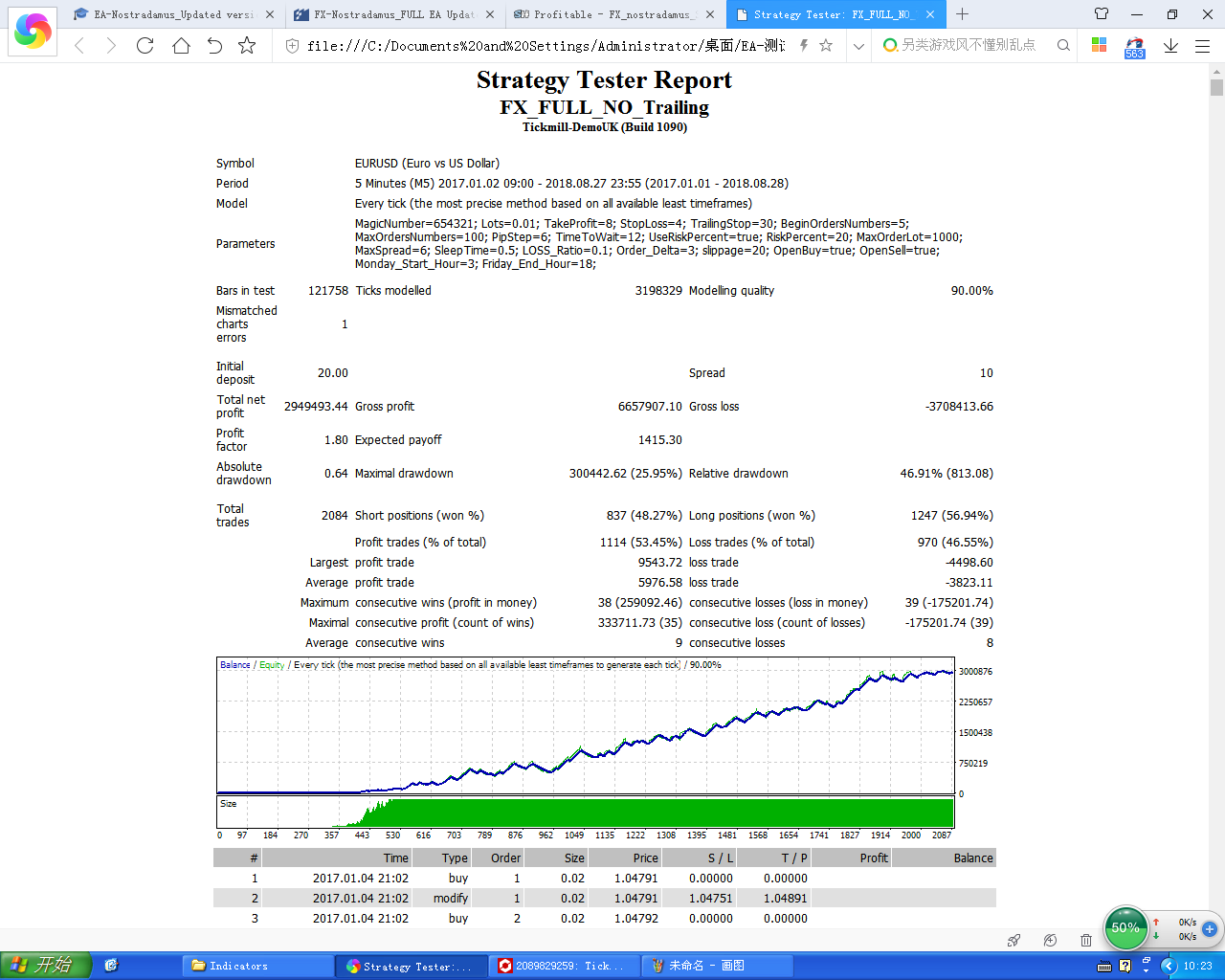Click the modify row in the trade table
Viewport: 1225px width, 980px height.
(x=605, y=899)
